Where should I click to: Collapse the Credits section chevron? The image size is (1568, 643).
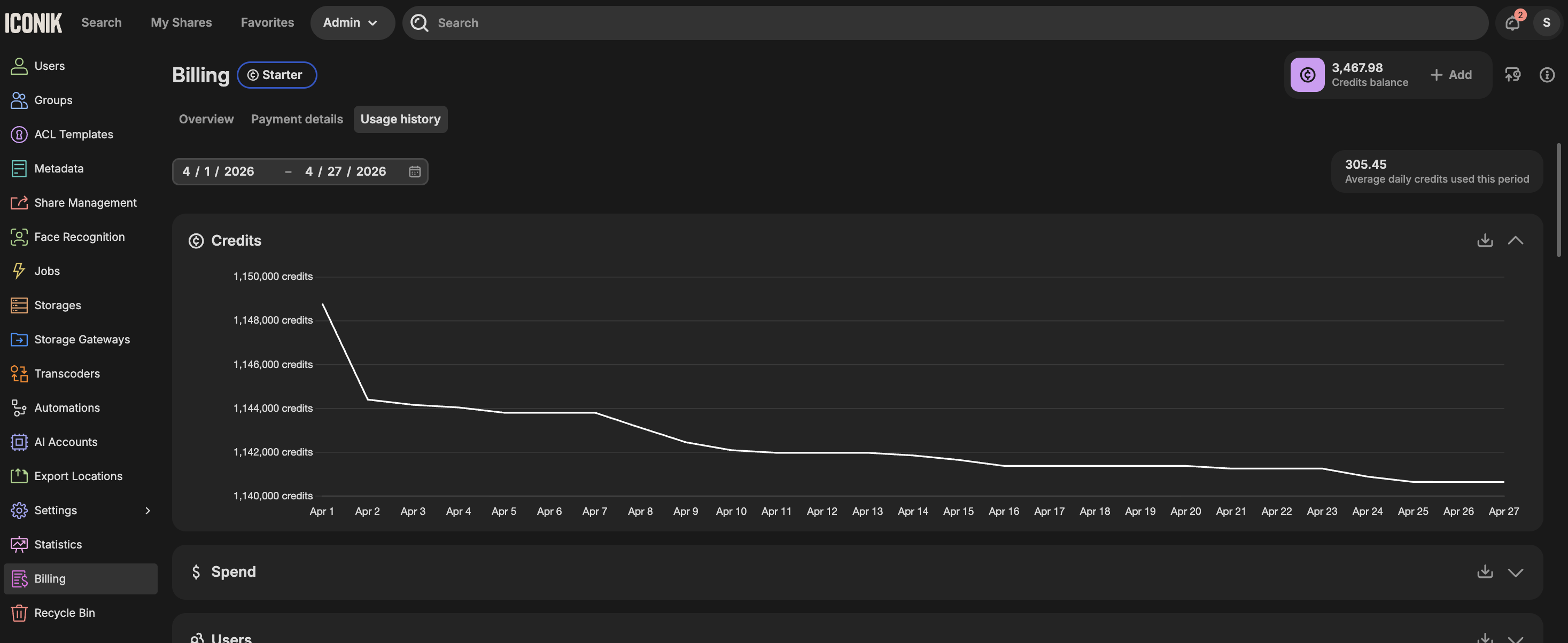(1515, 240)
